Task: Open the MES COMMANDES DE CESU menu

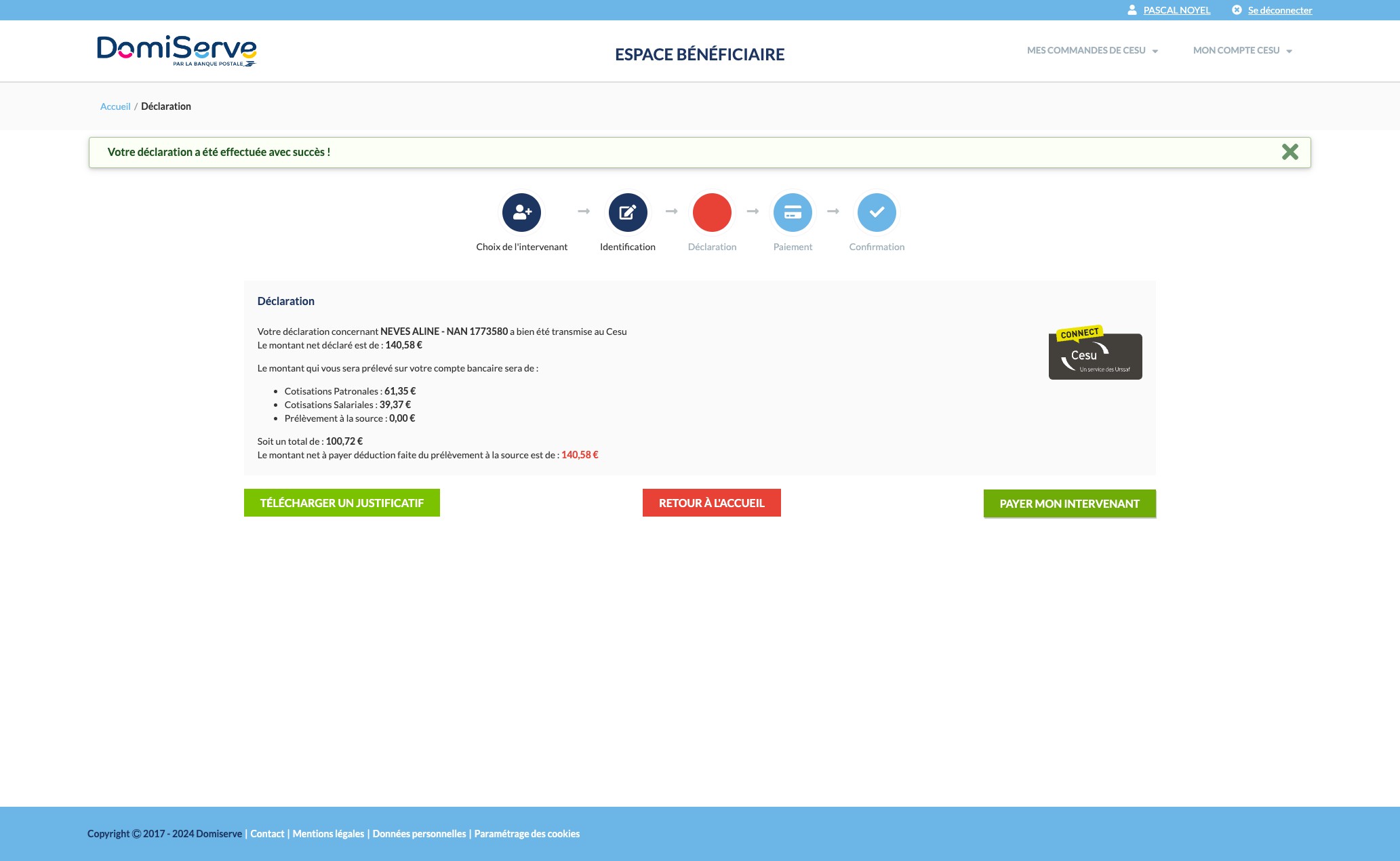Action: click(1085, 50)
